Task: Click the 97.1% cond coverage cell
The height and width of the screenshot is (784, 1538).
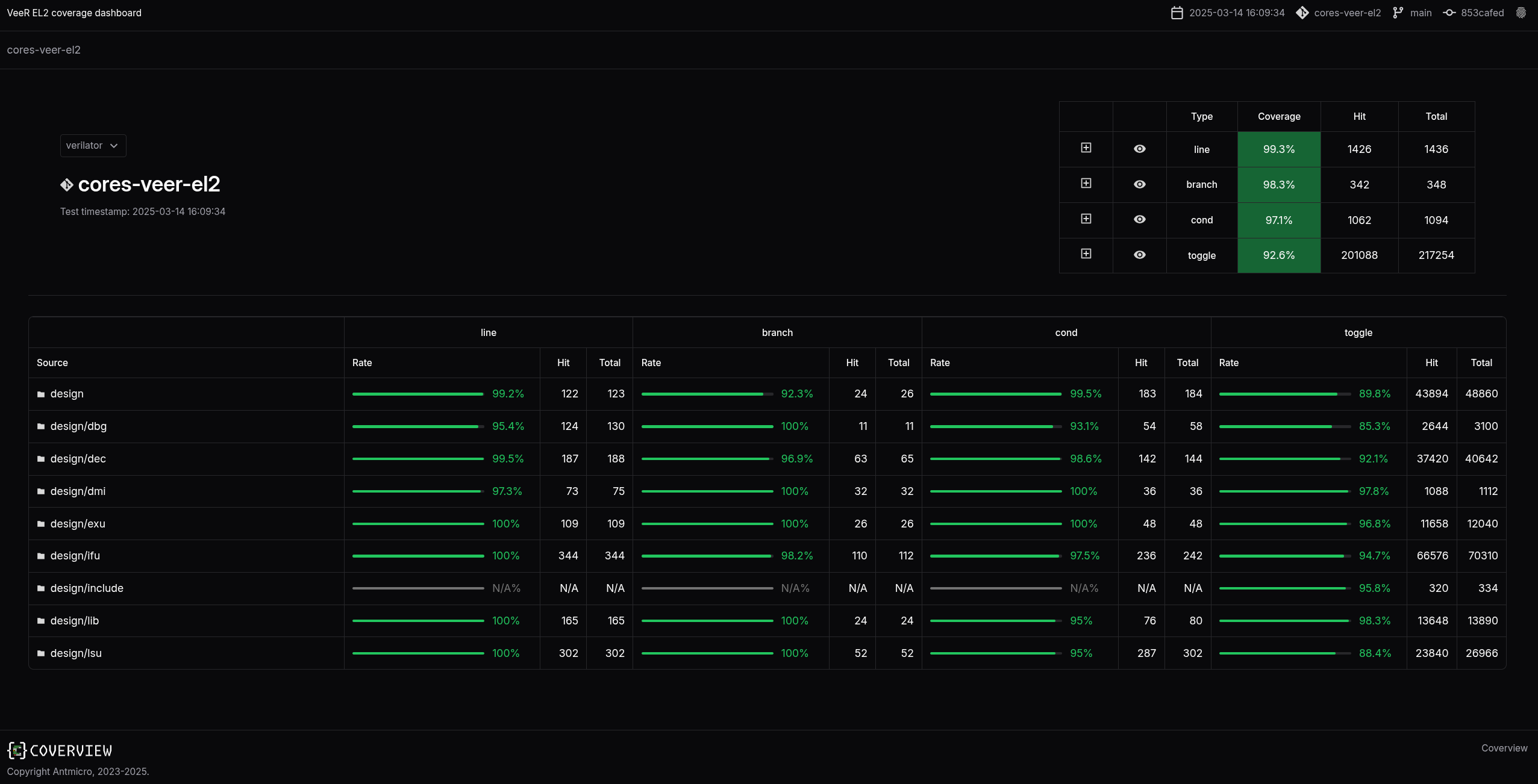Action: click(1279, 220)
